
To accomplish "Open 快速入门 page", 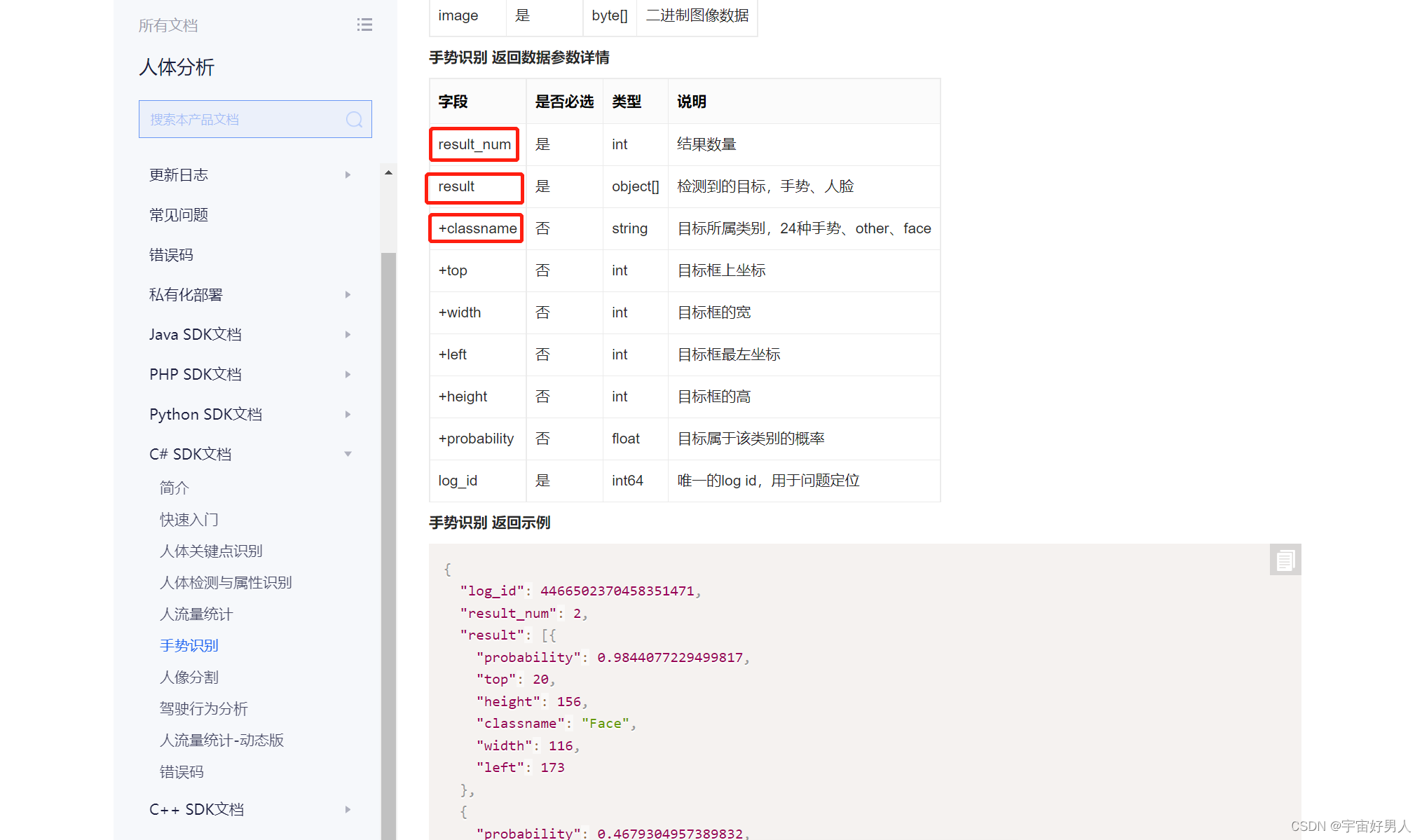I will tap(189, 519).
